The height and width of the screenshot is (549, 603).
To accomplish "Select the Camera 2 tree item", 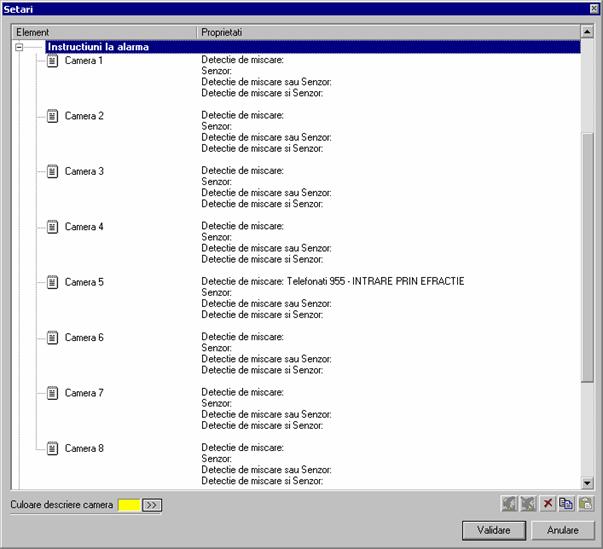I will coord(84,117).
